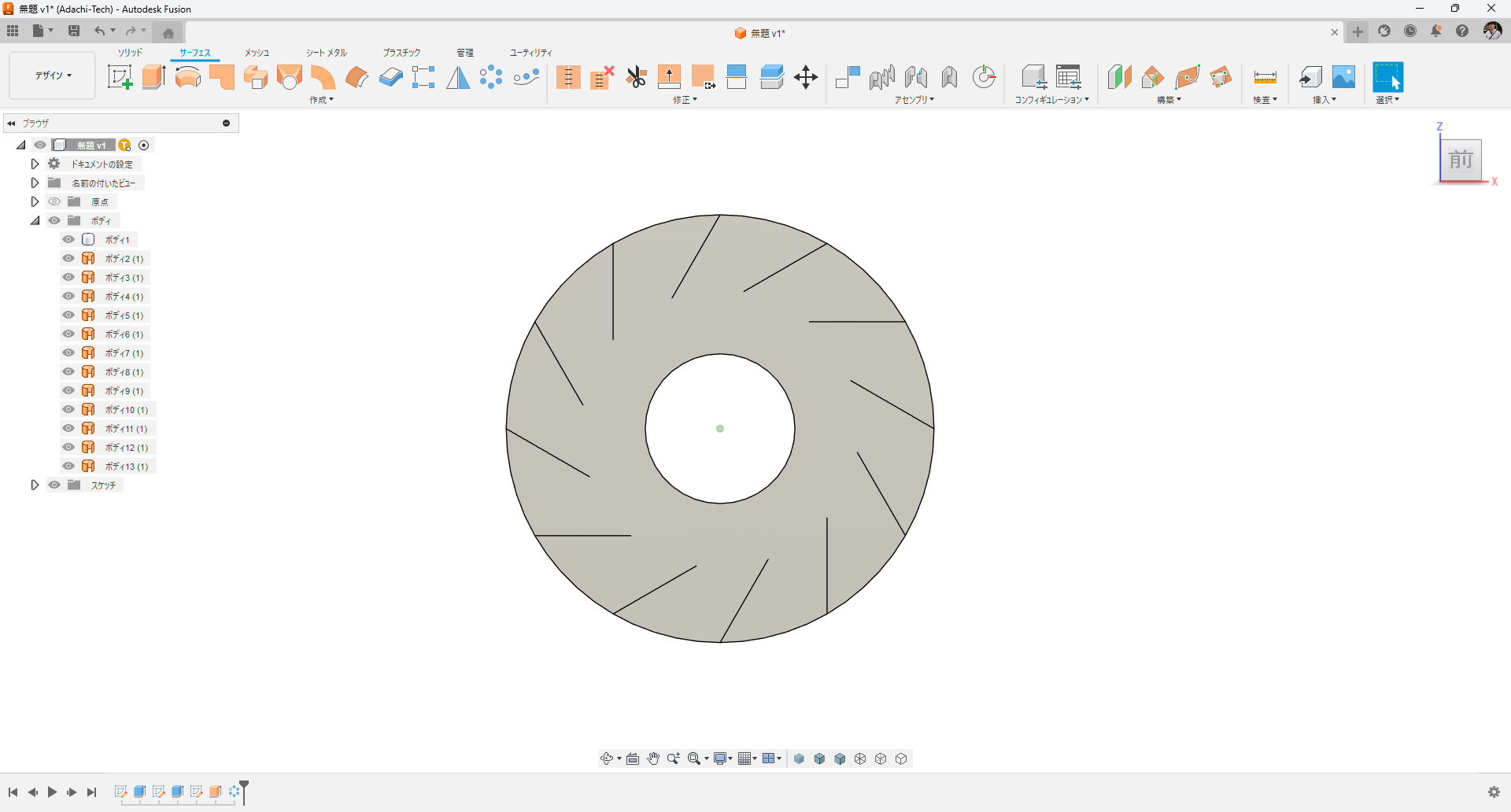1511x812 pixels.
Task: Open the job status clock icon
Action: [1410, 31]
